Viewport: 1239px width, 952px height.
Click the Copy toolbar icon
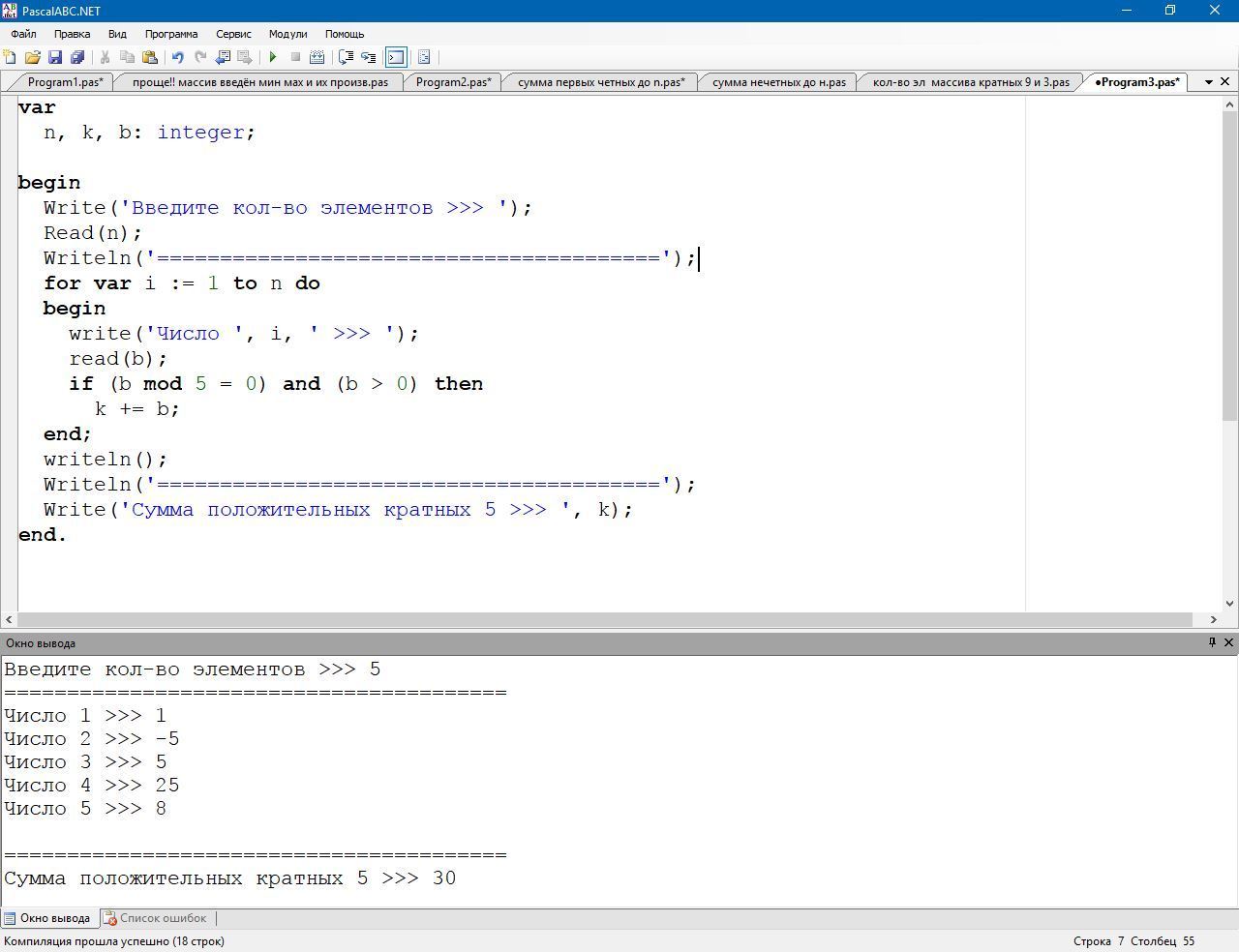[x=127, y=57]
